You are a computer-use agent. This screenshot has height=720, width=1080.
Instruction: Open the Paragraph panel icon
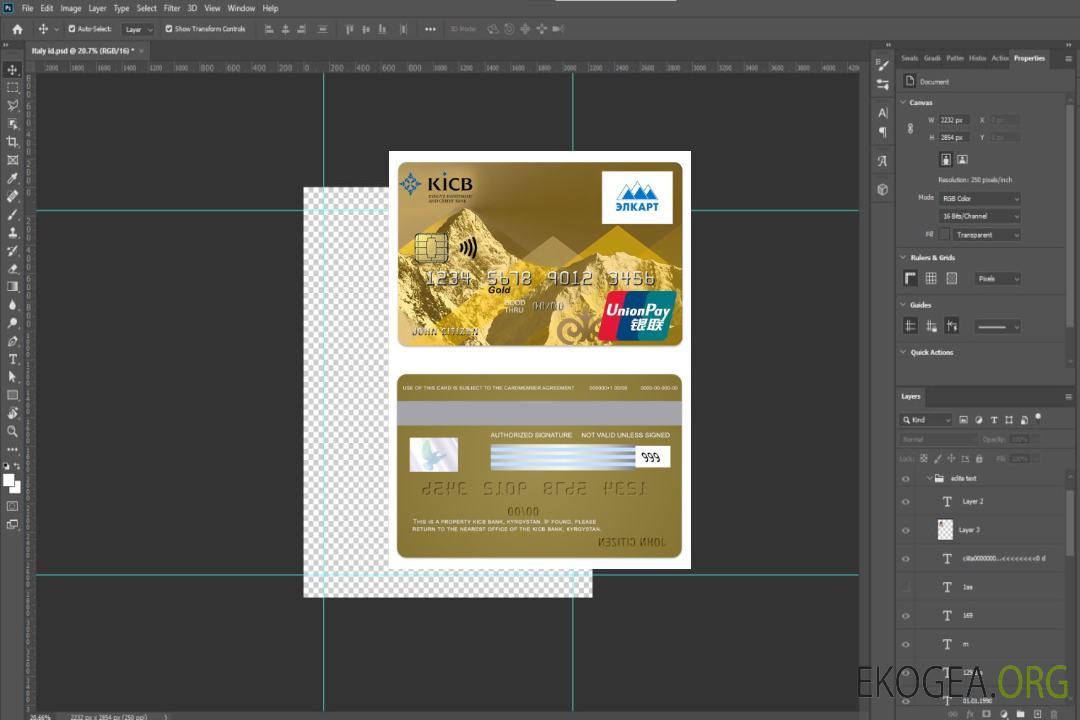882,132
